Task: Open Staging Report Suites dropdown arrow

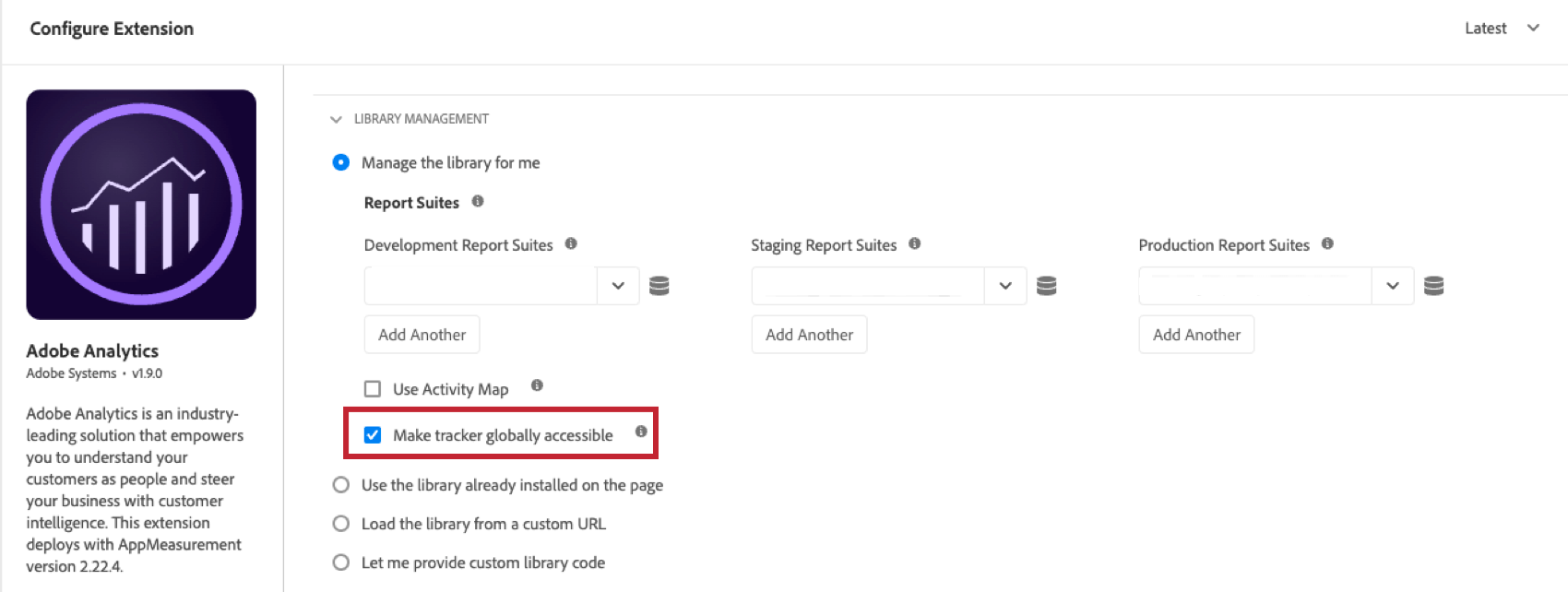Action: (1005, 286)
